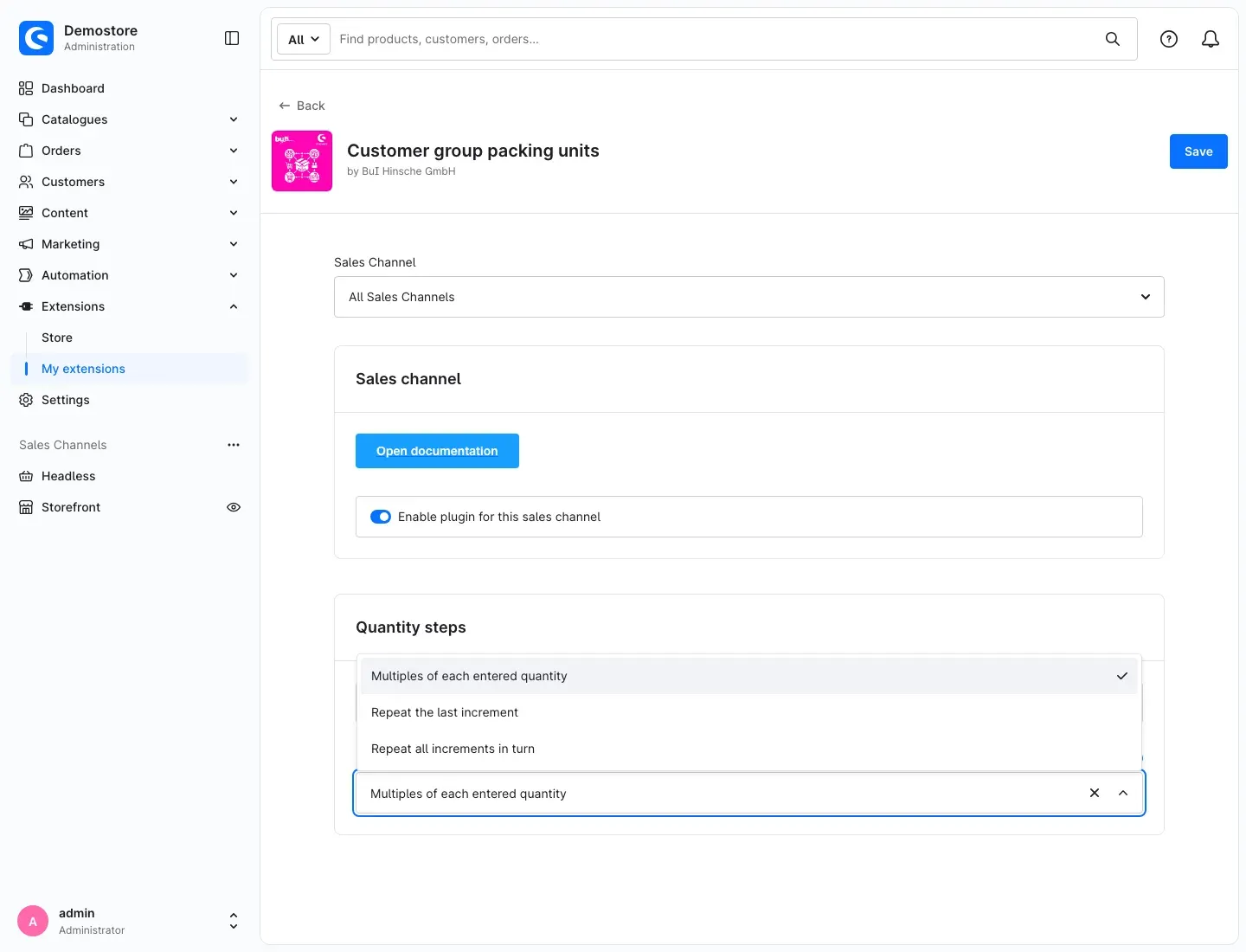Open the admin user menu chevrons
Viewport: 1246px width, 952px height.
(234, 921)
